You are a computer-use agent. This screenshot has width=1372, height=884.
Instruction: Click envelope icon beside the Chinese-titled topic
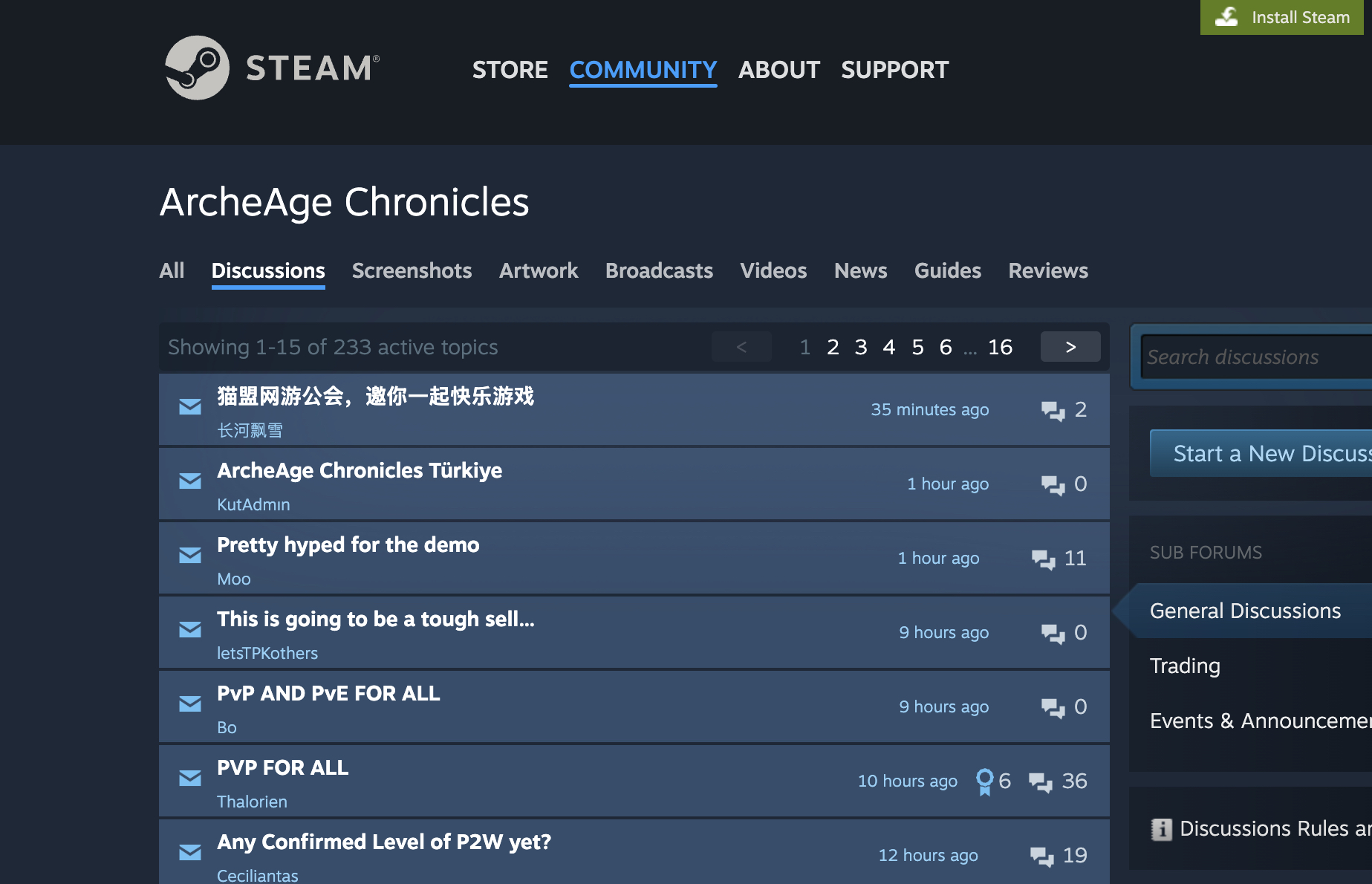190,406
